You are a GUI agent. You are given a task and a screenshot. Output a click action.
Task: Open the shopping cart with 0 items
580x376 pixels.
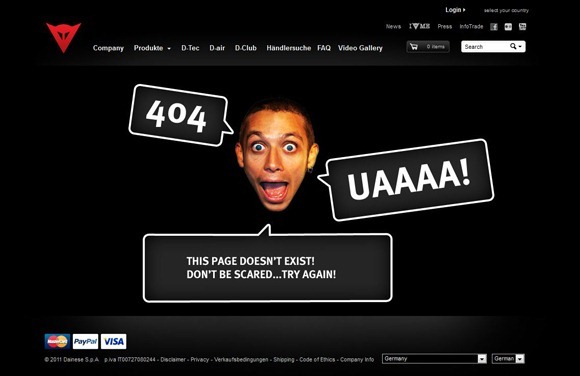click(x=428, y=47)
